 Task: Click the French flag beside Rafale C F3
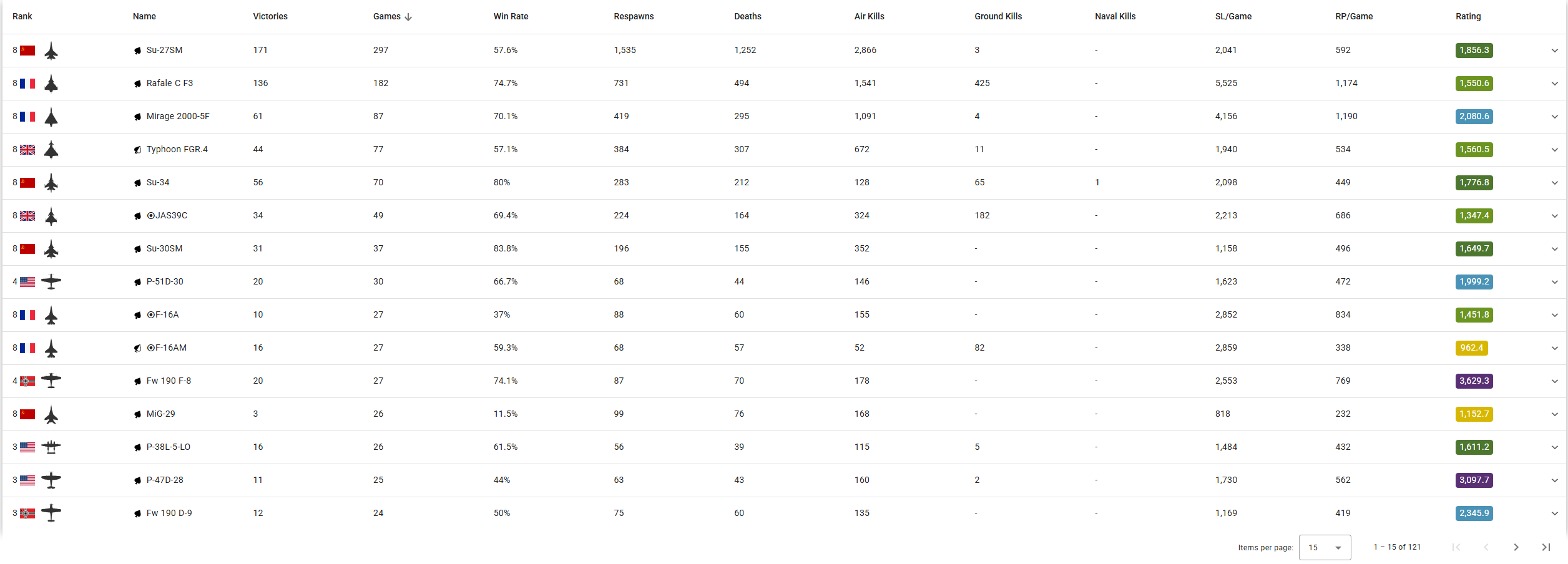[x=27, y=84]
